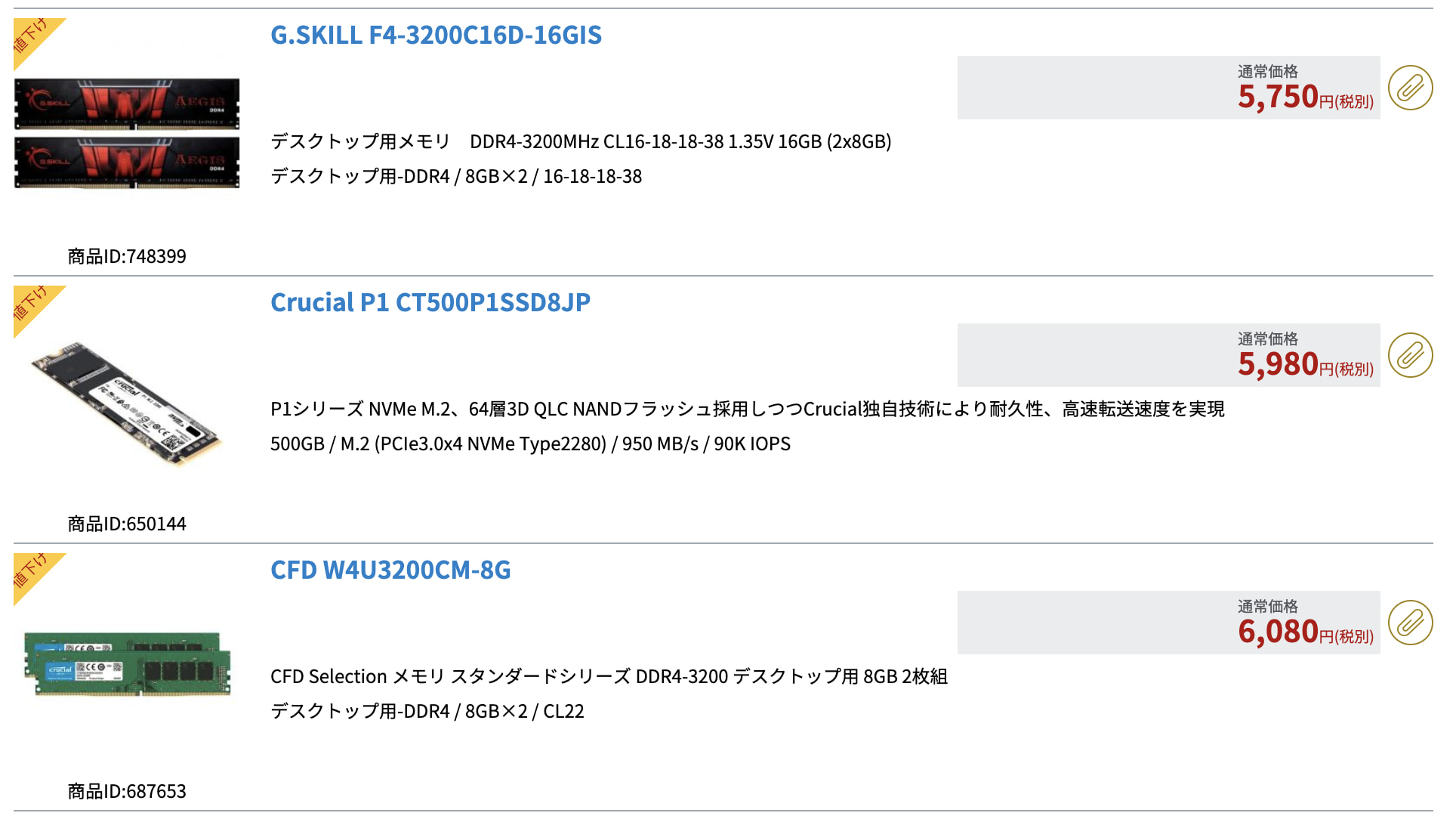The height and width of the screenshot is (816, 1456).
Task: Click the paperclip icon for G.SKILL memory
Action: point(1410,88)
